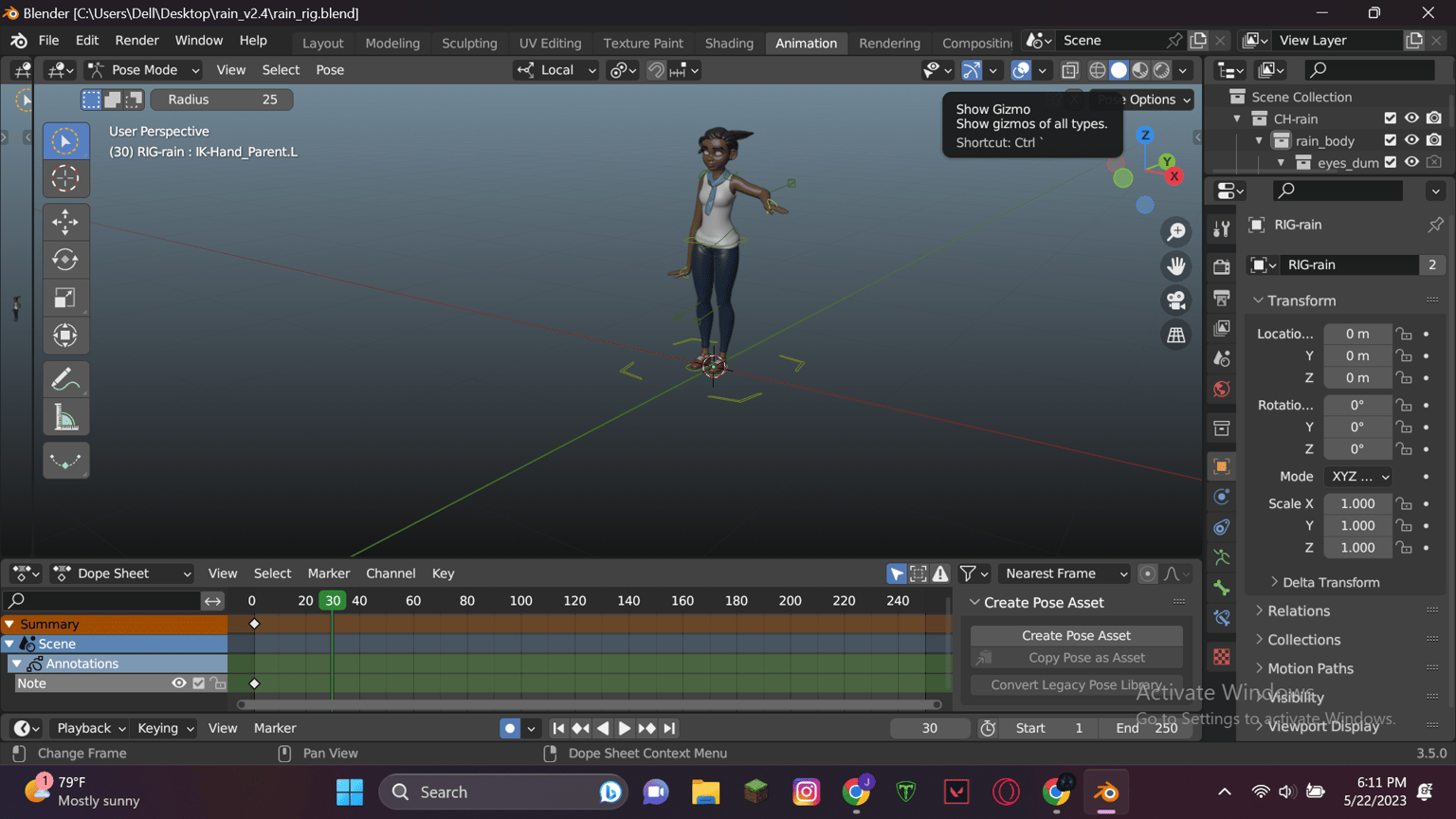Hide rain_body collection with eye icon
The image size is (1456, 819).
pyautogui.click(x=1411, y=140)
